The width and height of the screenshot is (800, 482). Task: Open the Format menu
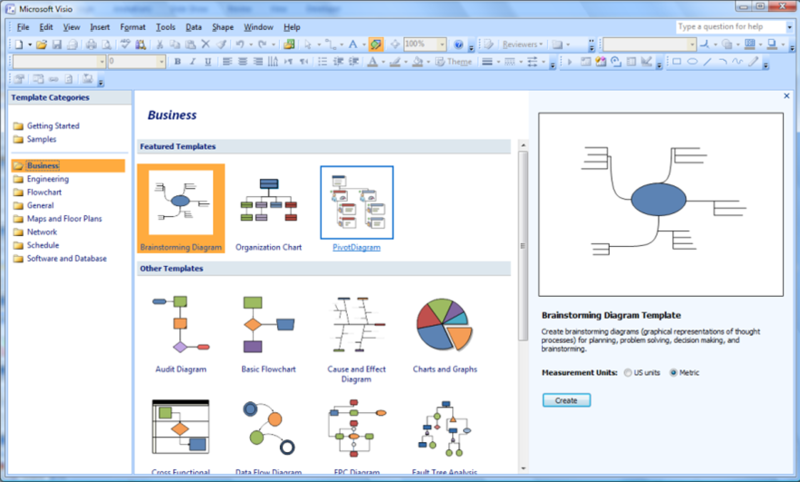[x=133, y=27]
